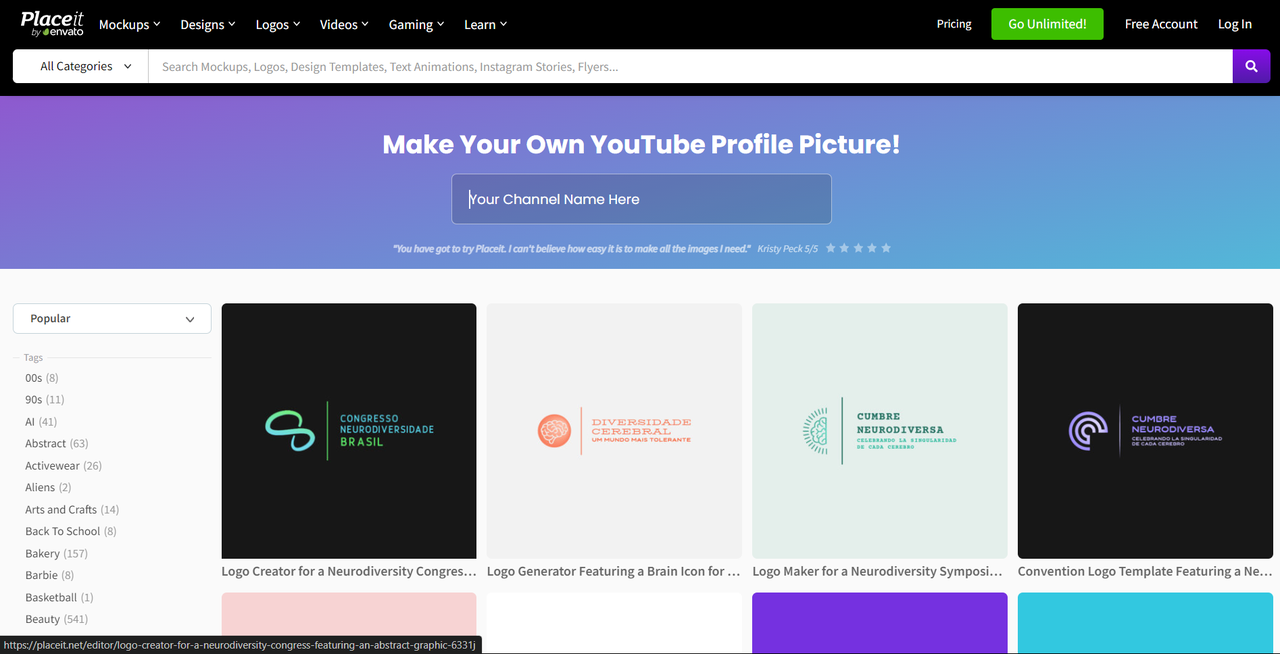This screenshot has height=654, width=1280.
Task: Open the Gaming menu
Action: (416, 24)
